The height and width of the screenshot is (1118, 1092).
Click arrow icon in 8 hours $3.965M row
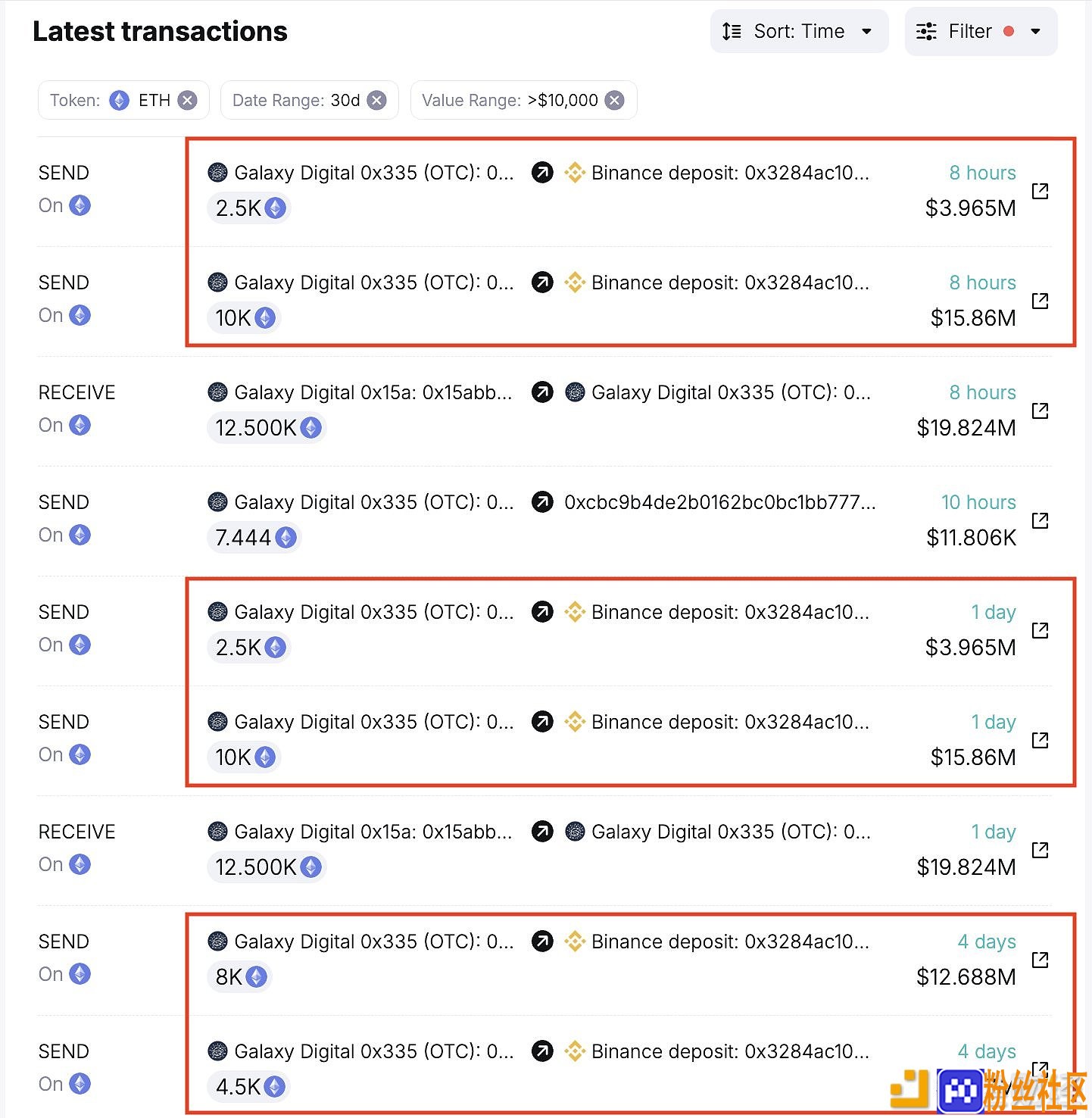542,173
